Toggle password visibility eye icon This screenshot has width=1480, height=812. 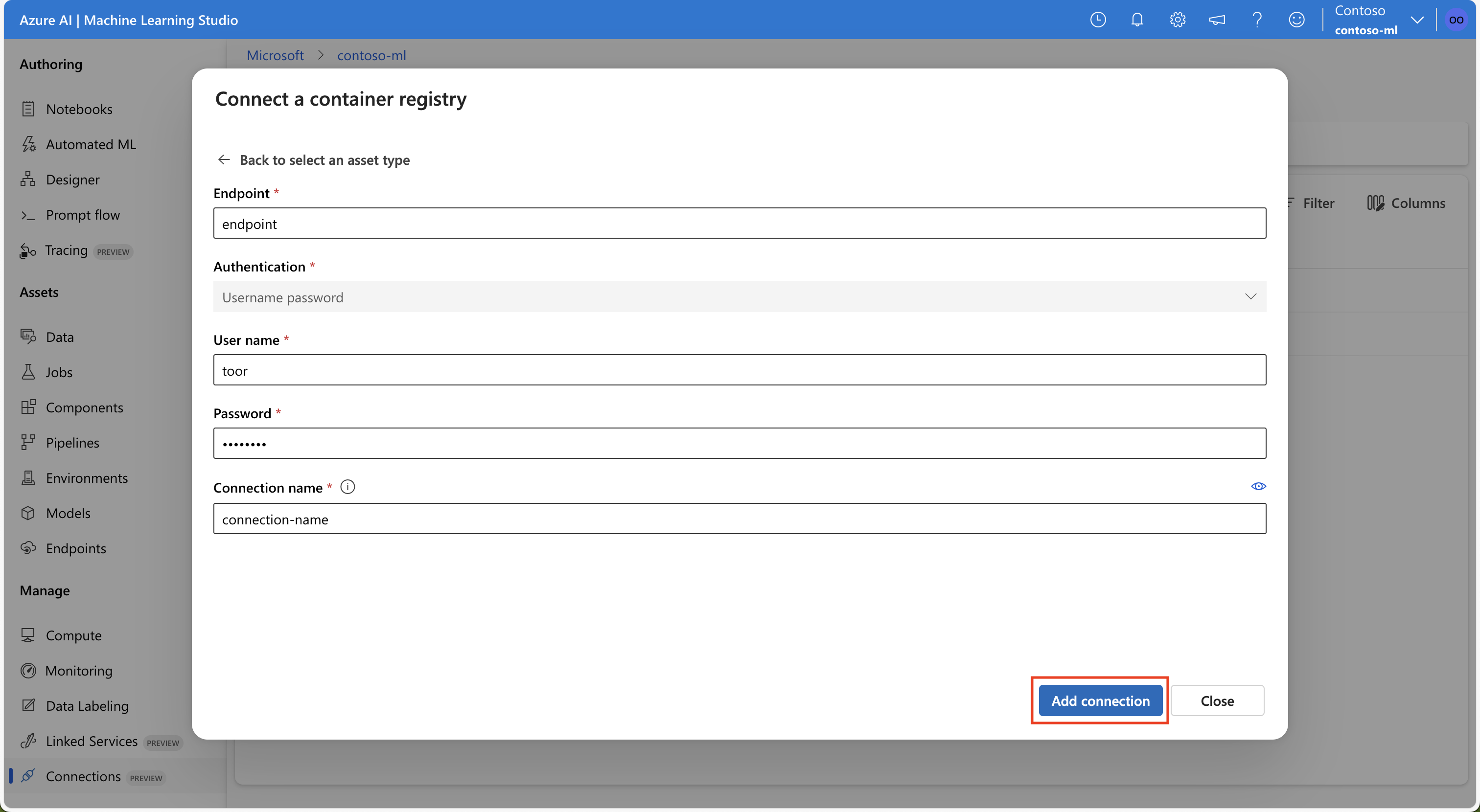click(1258, 486)
